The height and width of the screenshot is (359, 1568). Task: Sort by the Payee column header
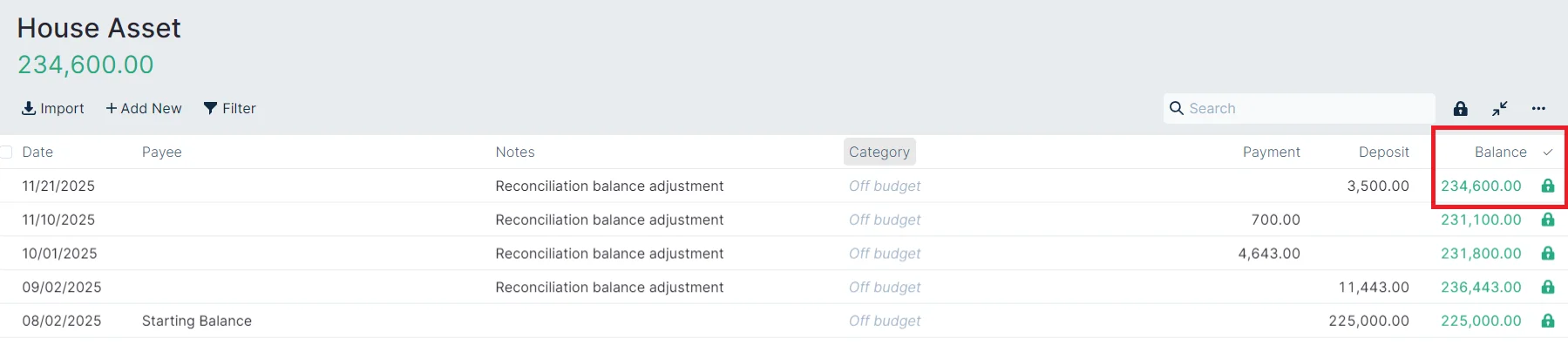162,152
